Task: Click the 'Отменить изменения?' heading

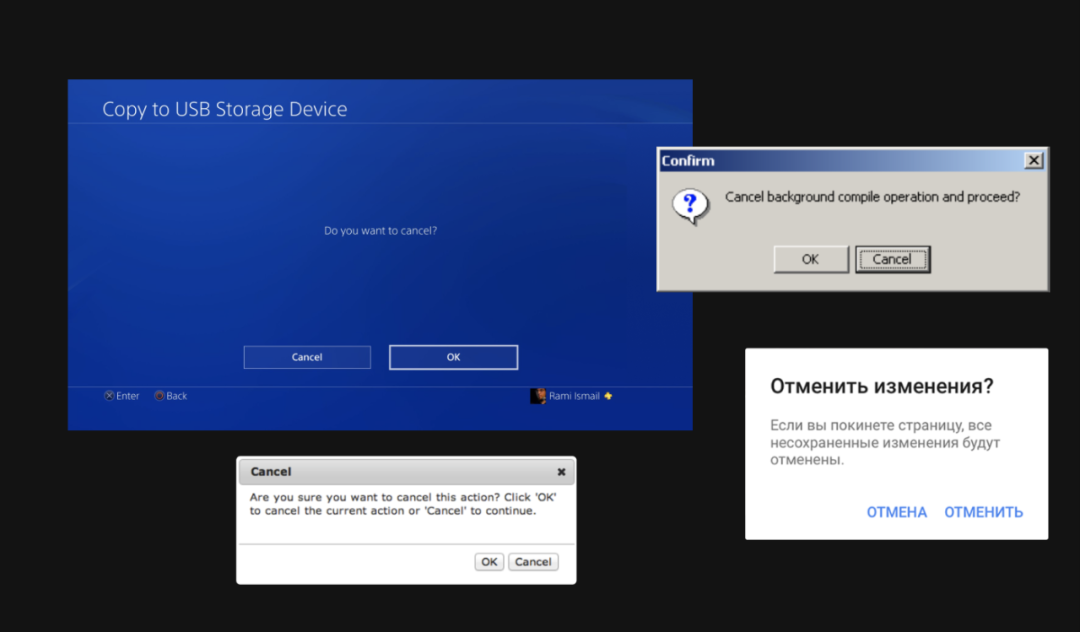Action: pyautogui.click(x=881, y=386)
